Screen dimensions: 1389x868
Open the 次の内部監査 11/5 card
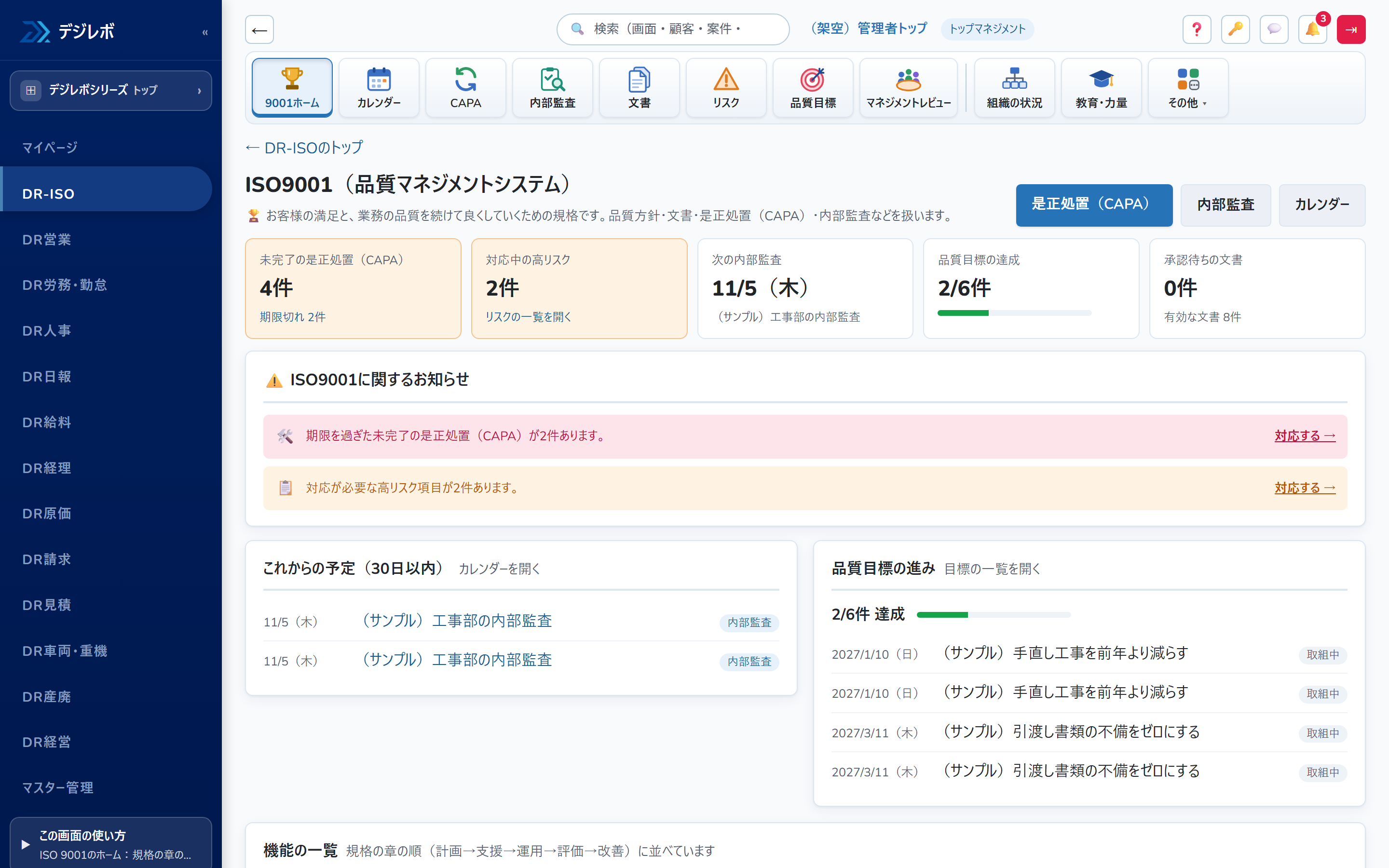pos(804,288)
